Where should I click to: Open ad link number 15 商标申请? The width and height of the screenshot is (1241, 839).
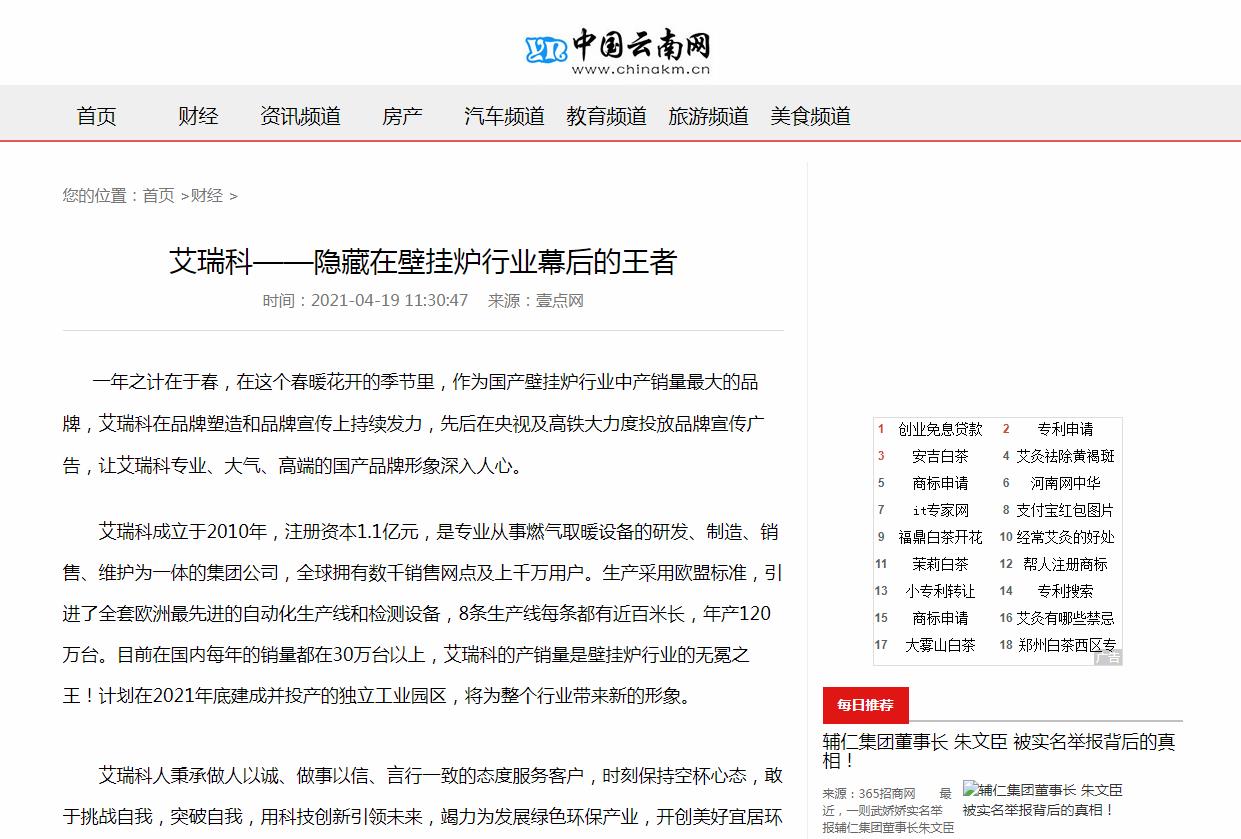[940, 618]
